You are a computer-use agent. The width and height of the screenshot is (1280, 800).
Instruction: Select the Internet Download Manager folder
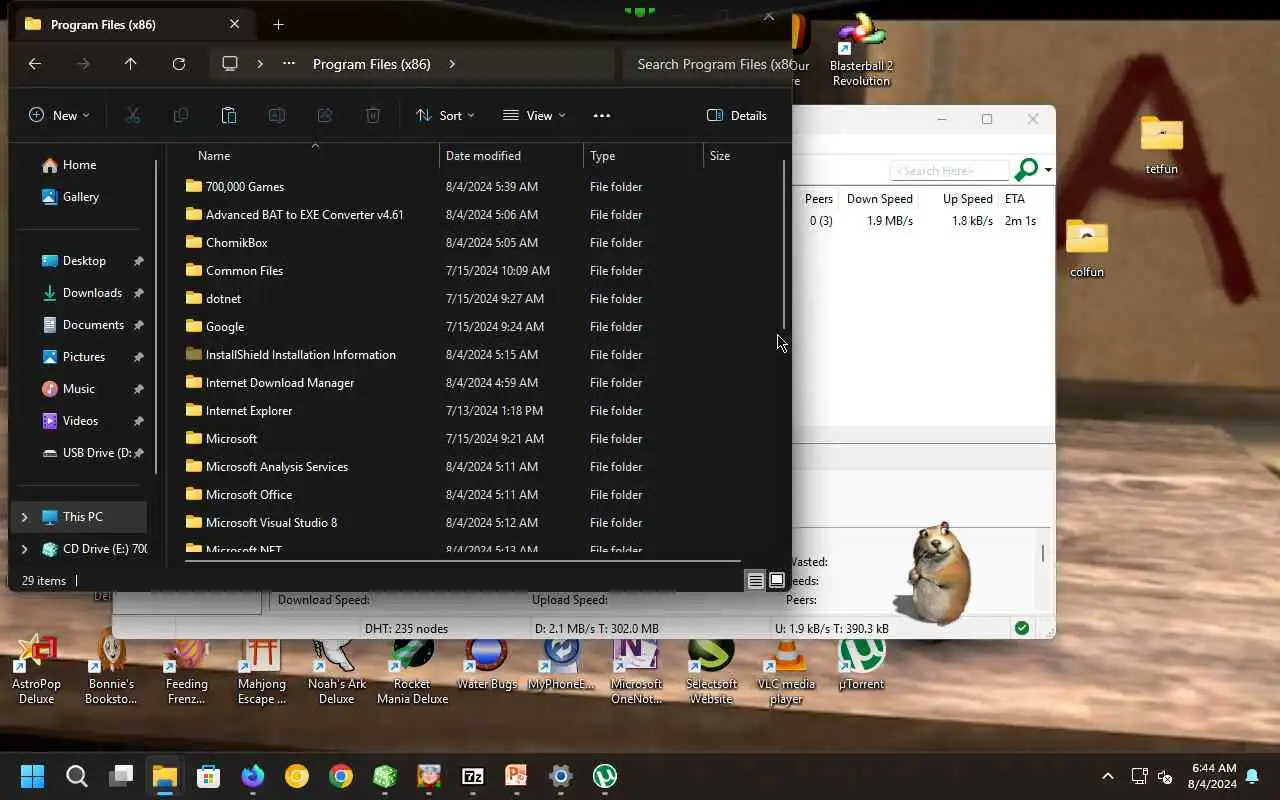pyautogui.click(x=280, y=383)
